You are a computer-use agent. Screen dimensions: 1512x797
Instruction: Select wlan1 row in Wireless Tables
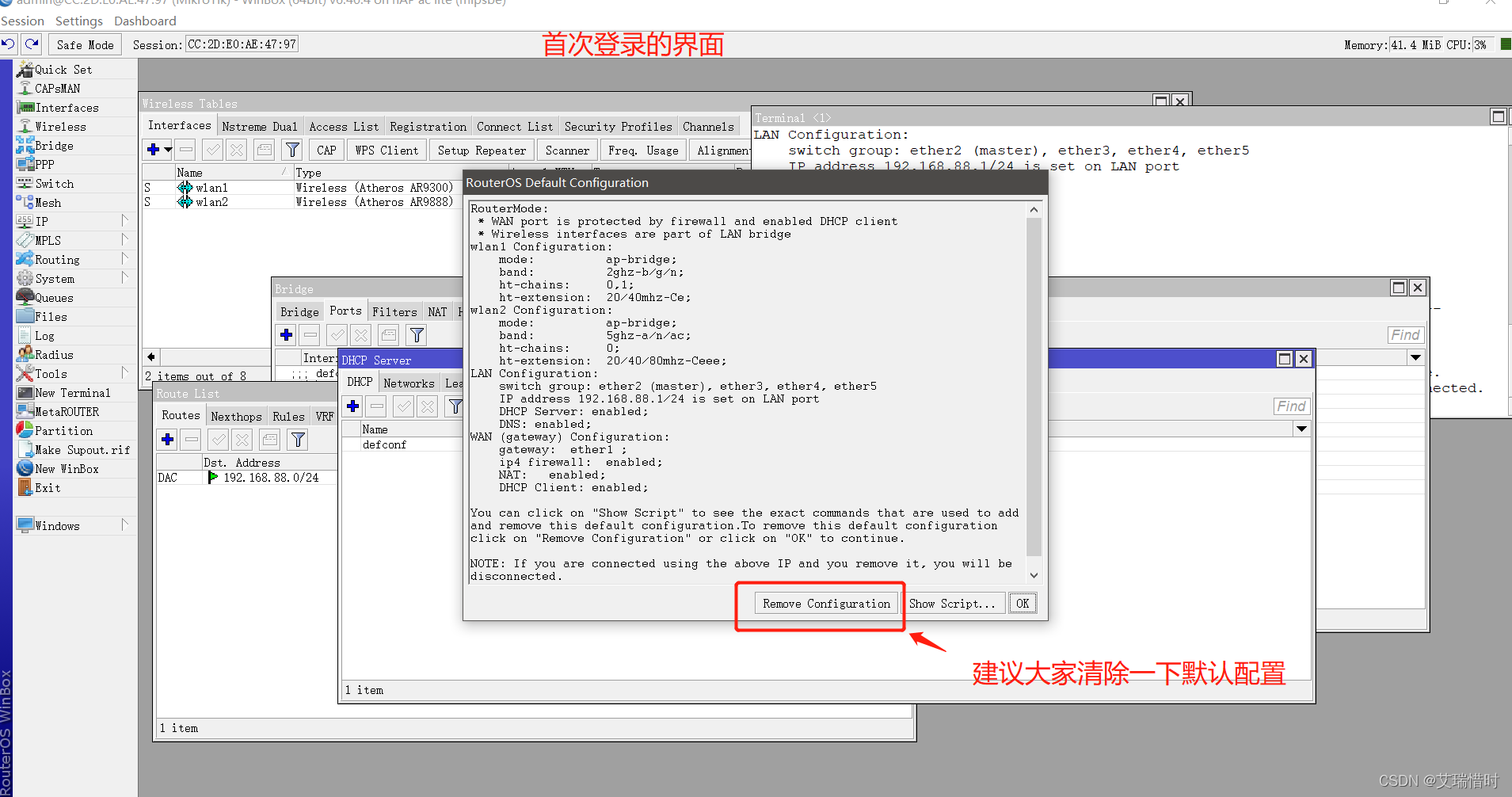tap(299, 188)
